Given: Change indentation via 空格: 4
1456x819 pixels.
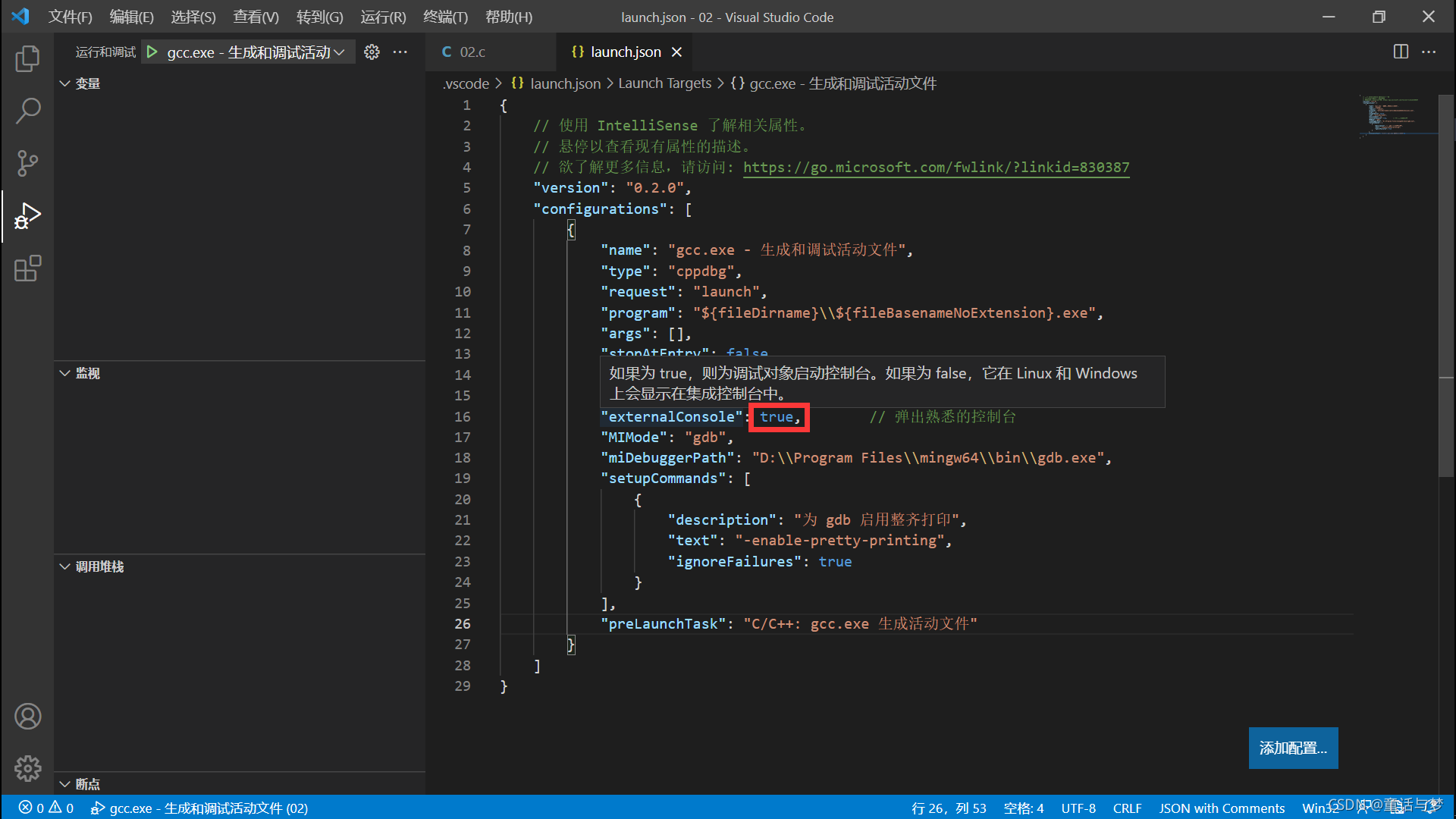Looking at the screenshot, I should (1024, 808).
